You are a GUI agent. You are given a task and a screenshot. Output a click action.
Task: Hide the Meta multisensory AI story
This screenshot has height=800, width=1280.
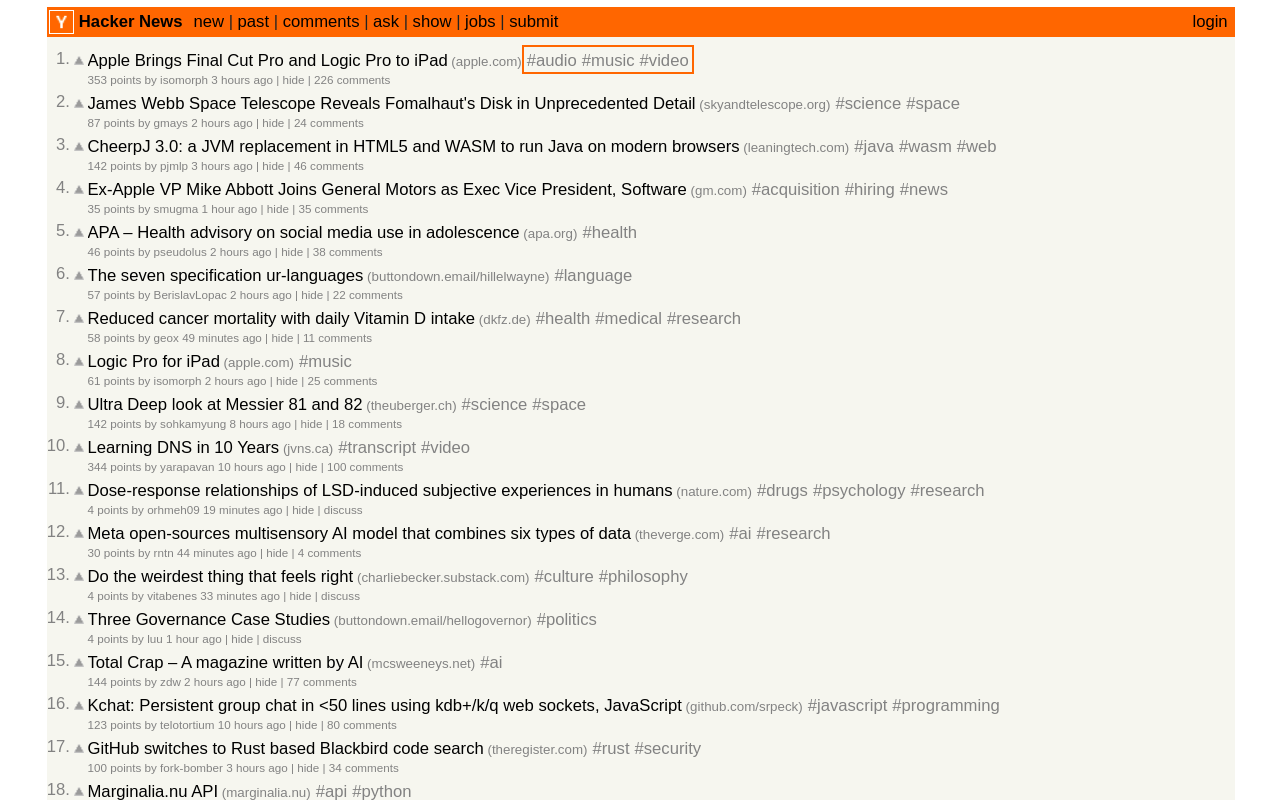[x=277, y=553]
